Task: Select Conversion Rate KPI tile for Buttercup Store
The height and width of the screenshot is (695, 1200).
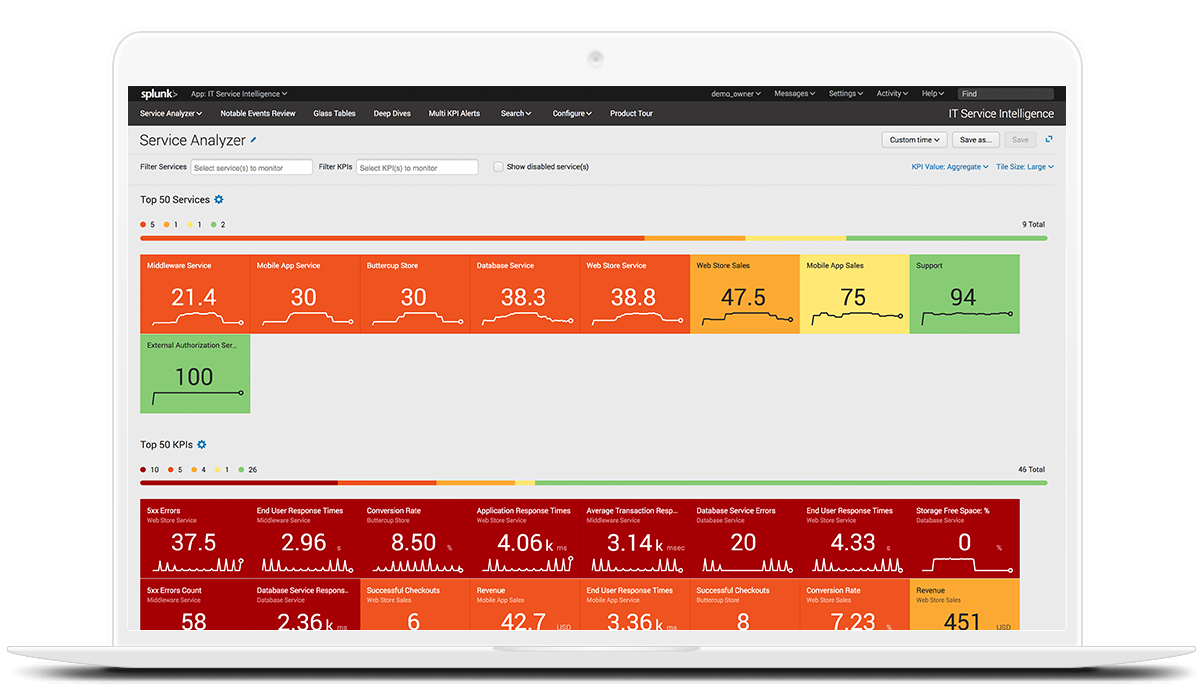Action: (415, 538)
